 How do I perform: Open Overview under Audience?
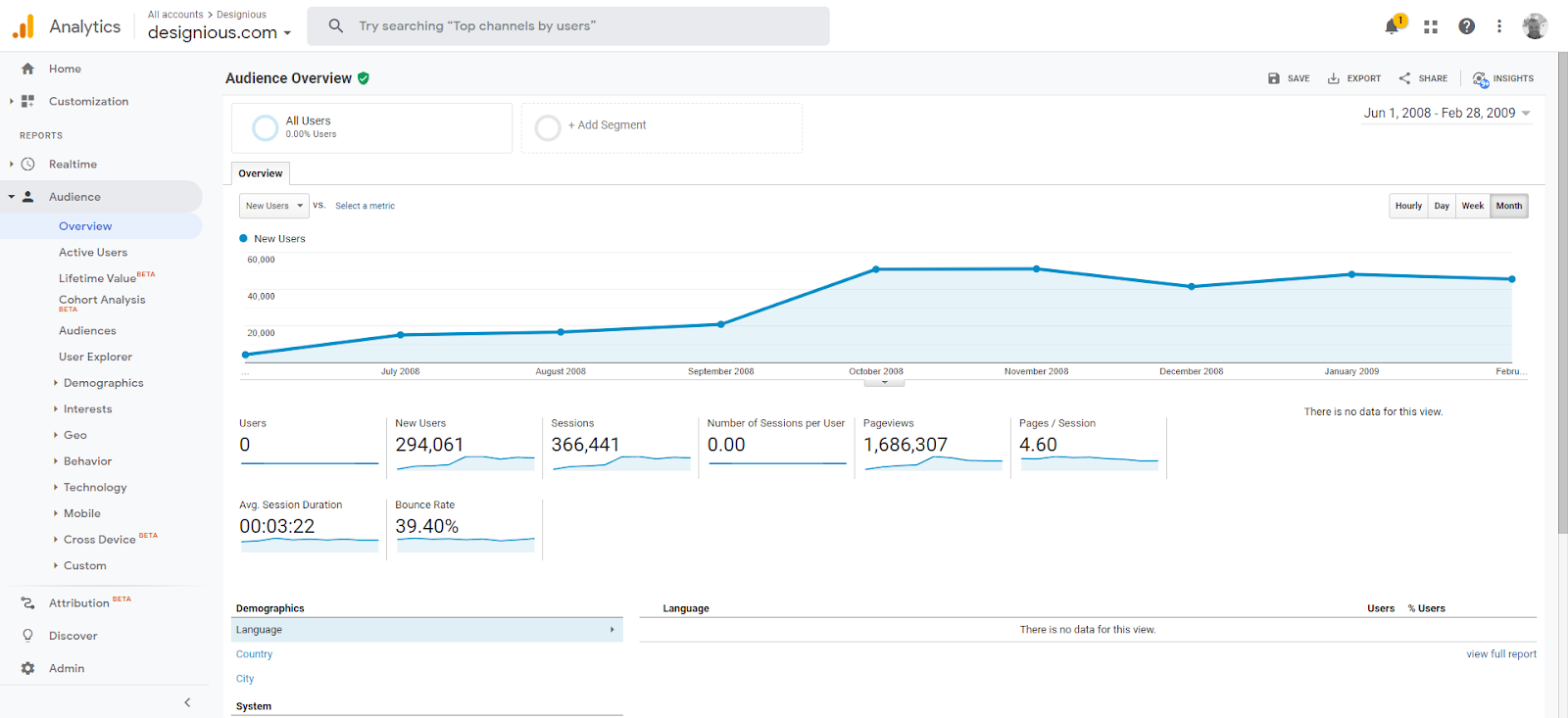[85, 226]
